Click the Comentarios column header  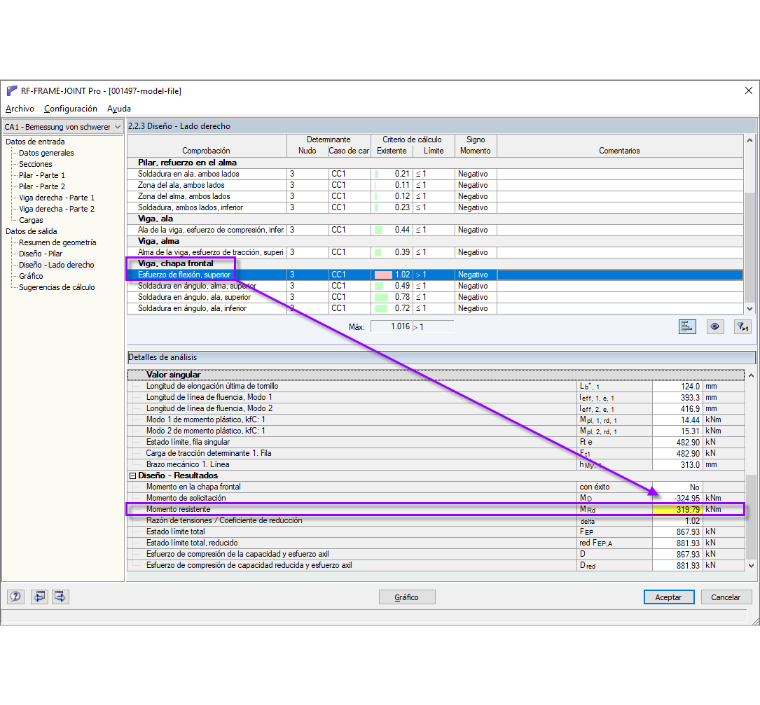(619, 145)
